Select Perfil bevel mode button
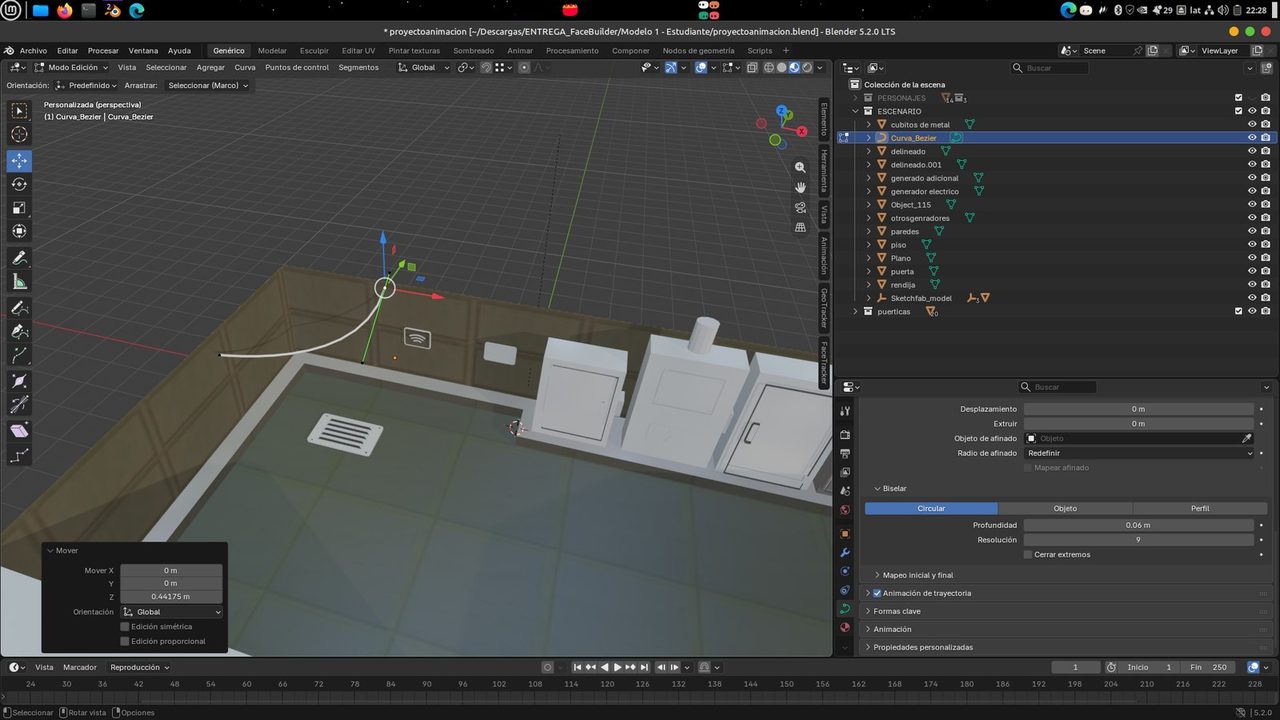This screenshot has height=720, width=1280. point(1200,508)
